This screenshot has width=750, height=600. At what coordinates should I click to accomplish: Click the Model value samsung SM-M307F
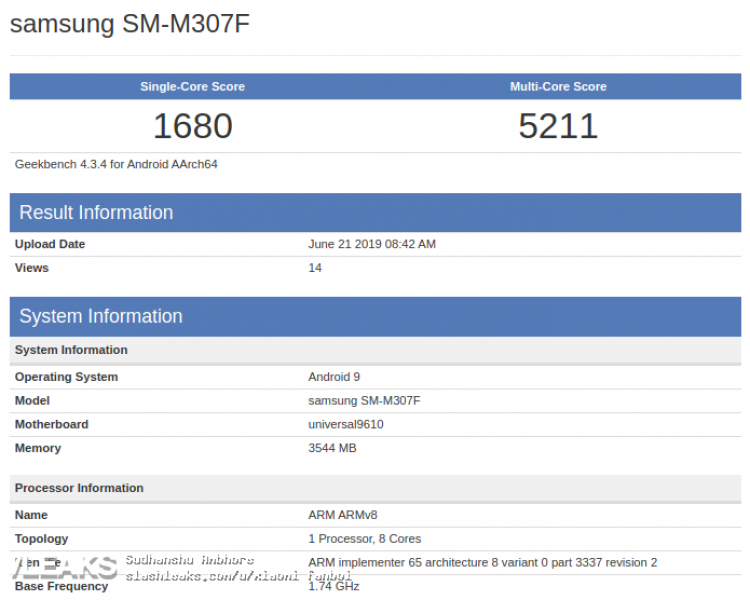click(364, 401)
